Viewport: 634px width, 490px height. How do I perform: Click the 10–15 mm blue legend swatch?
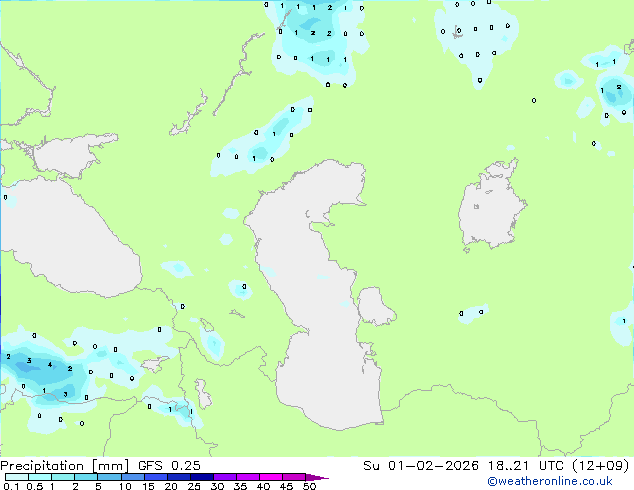coord(133,477)
